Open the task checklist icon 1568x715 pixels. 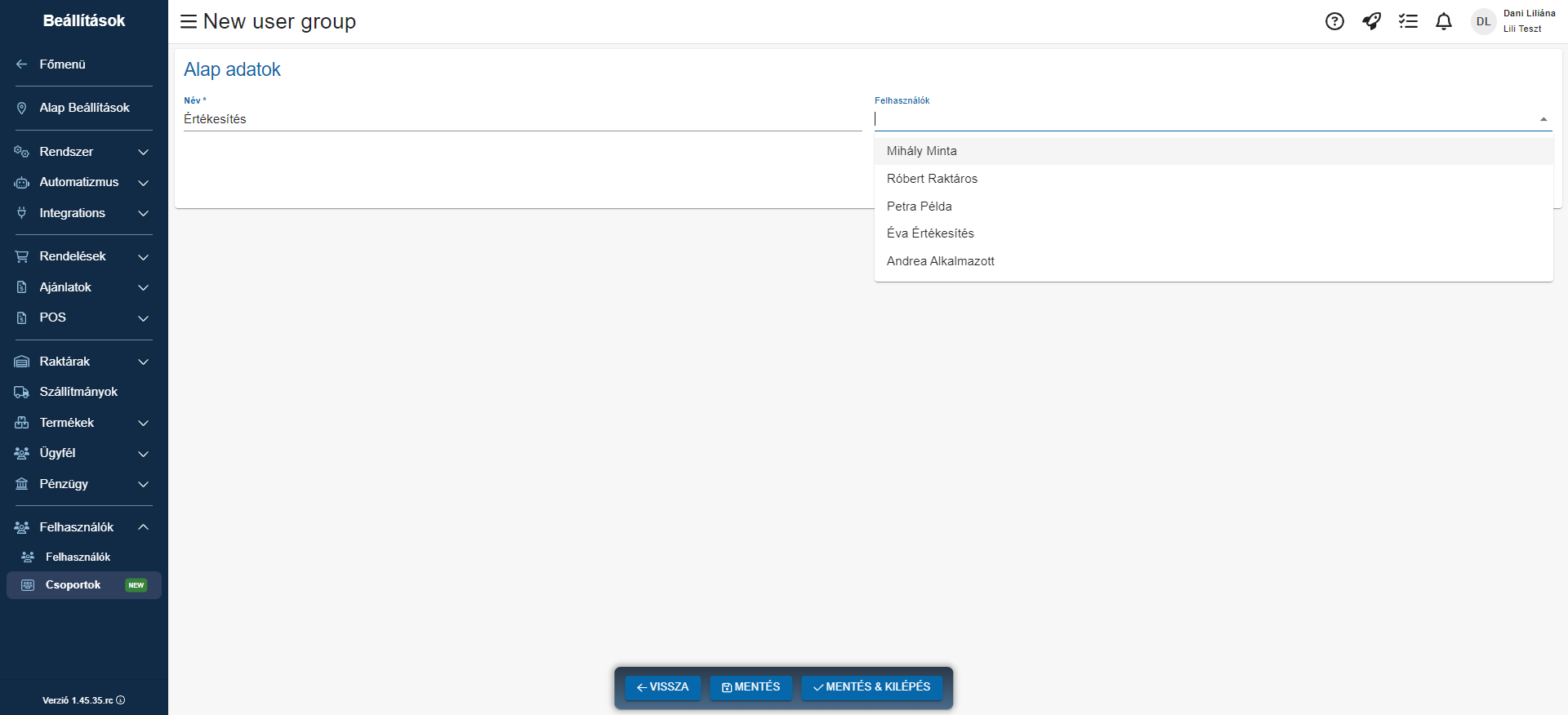[1408, 21]
